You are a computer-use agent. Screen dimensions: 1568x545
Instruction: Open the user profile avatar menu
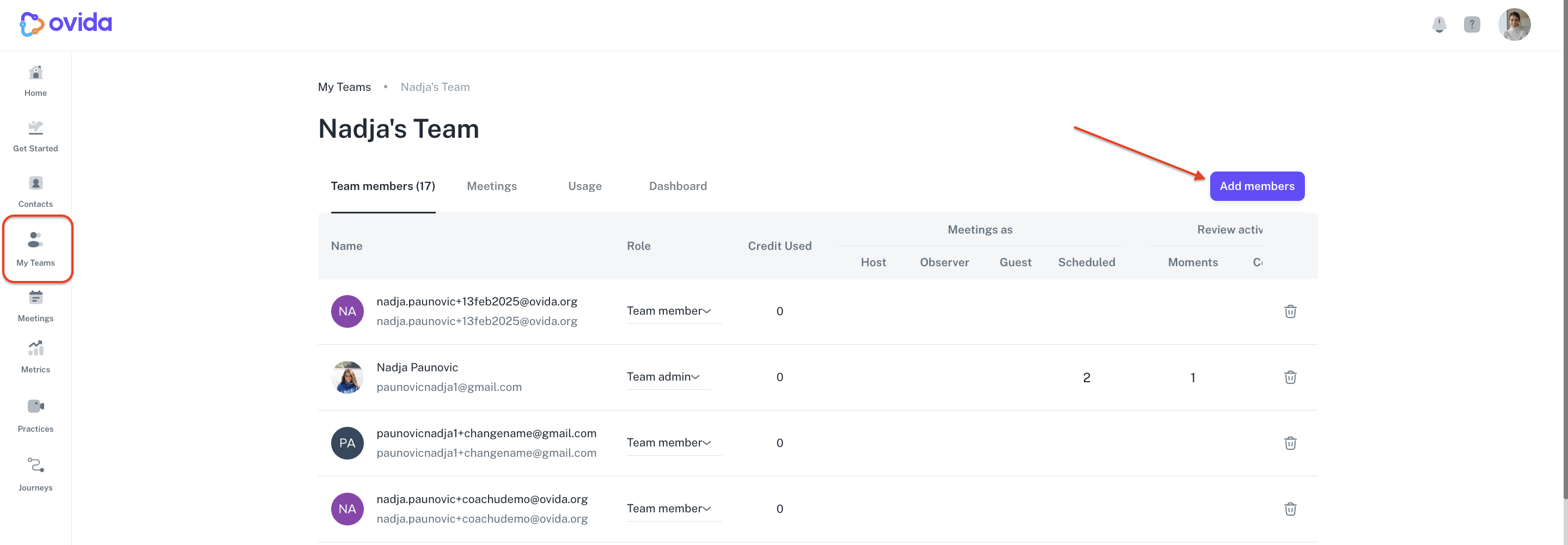coord(1515,25)
